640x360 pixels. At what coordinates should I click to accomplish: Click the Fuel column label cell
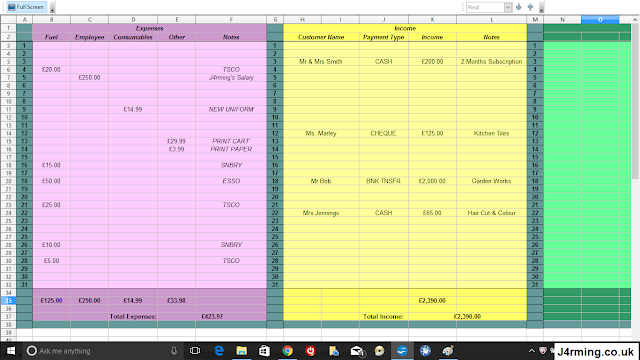click(x=51, y=37)
